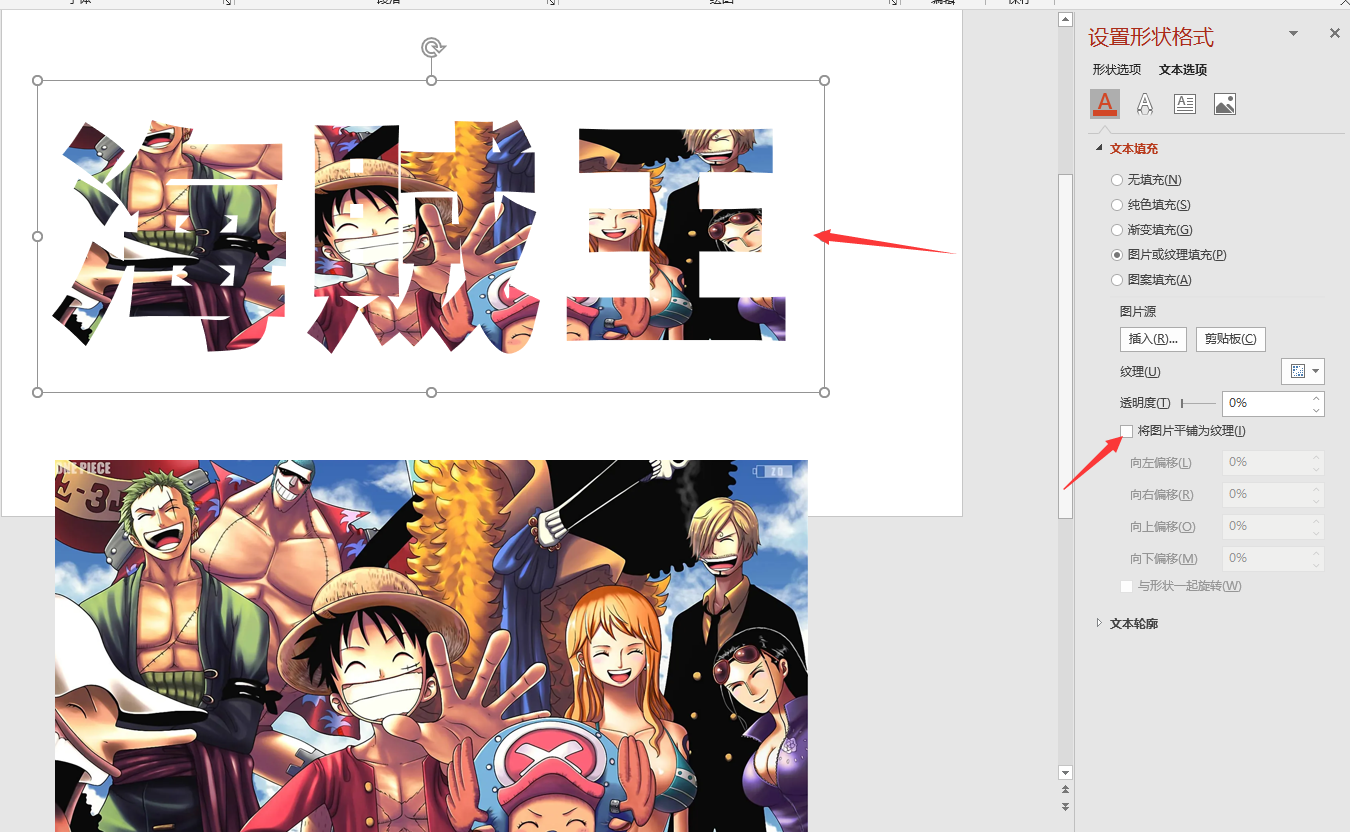Image resolution: width=1350 pixels, height=832 pixels.
Task: Choose the 渐变填充 option
Action: (x=1117, y=230)
